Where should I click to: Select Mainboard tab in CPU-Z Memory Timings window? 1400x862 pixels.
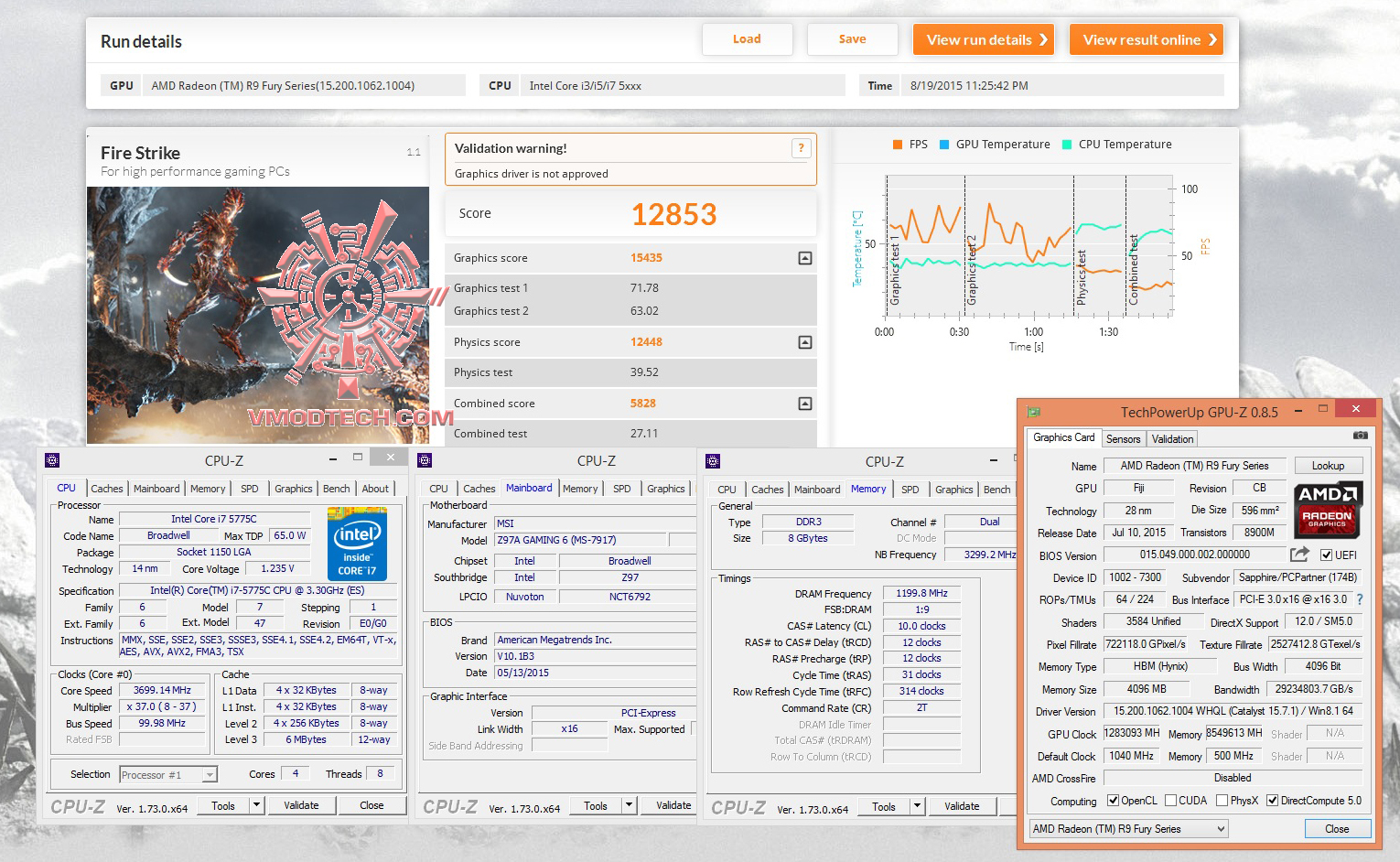[x=817, y=490]
